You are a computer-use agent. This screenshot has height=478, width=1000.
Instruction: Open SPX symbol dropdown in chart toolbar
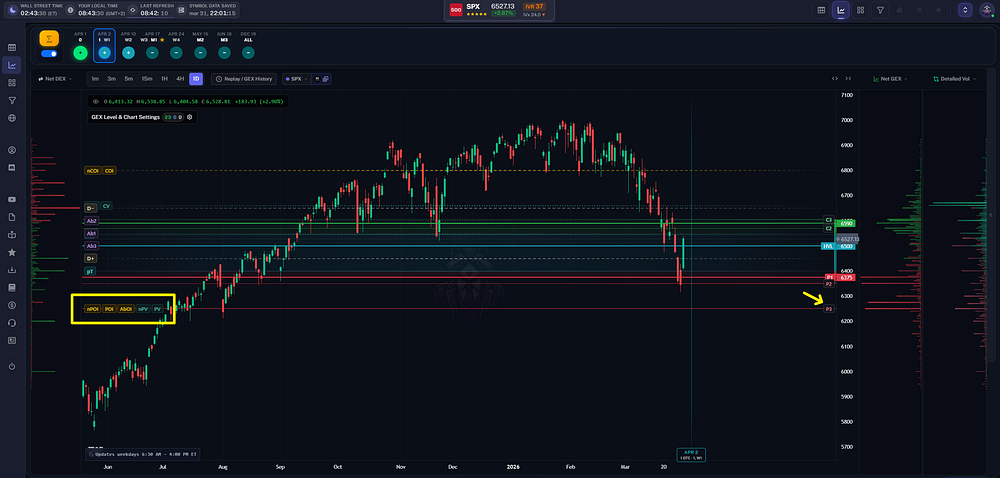click(x=296, y=79)
